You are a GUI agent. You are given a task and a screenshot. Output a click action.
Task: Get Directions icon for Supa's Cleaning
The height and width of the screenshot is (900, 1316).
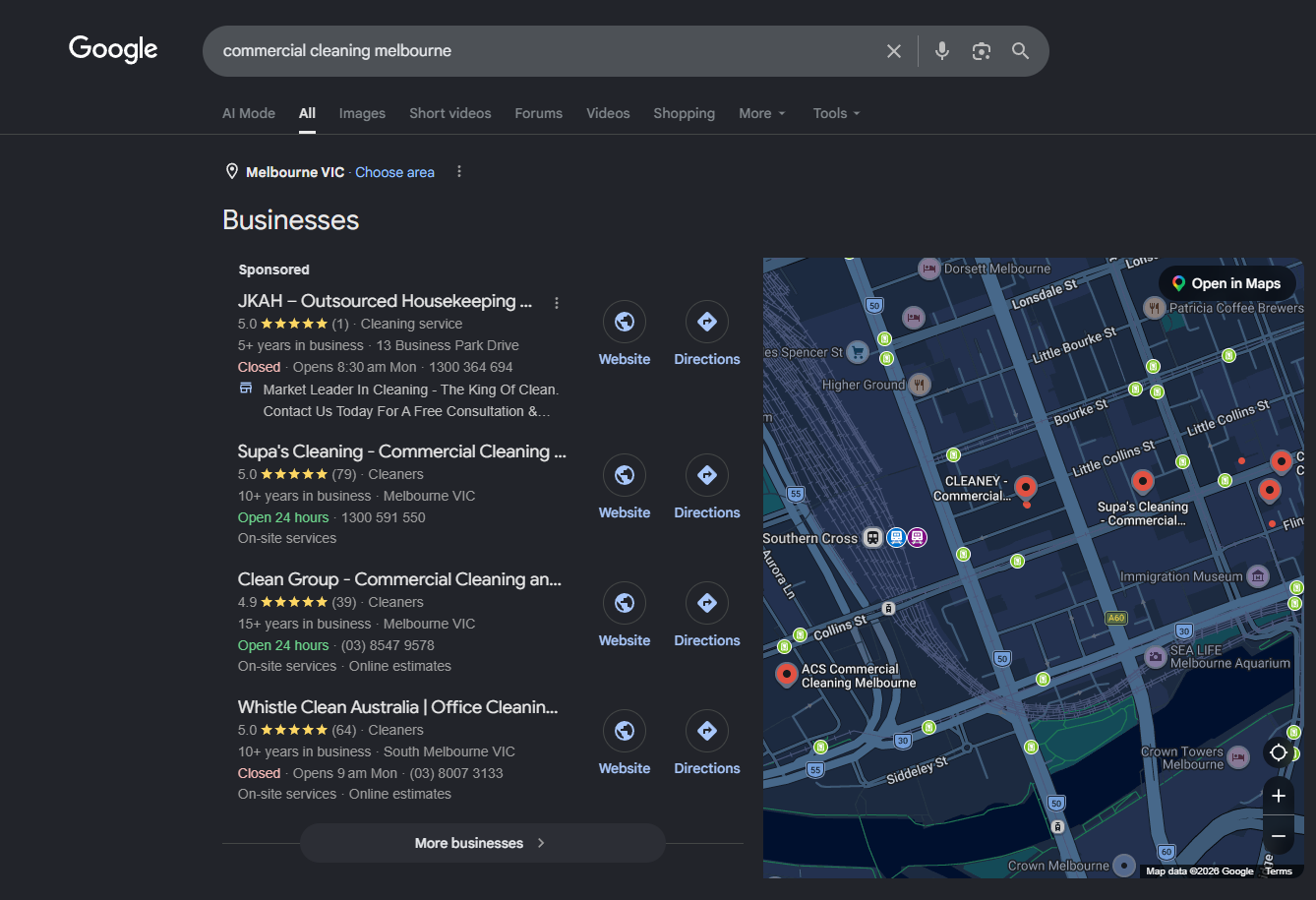coord(707,475)
